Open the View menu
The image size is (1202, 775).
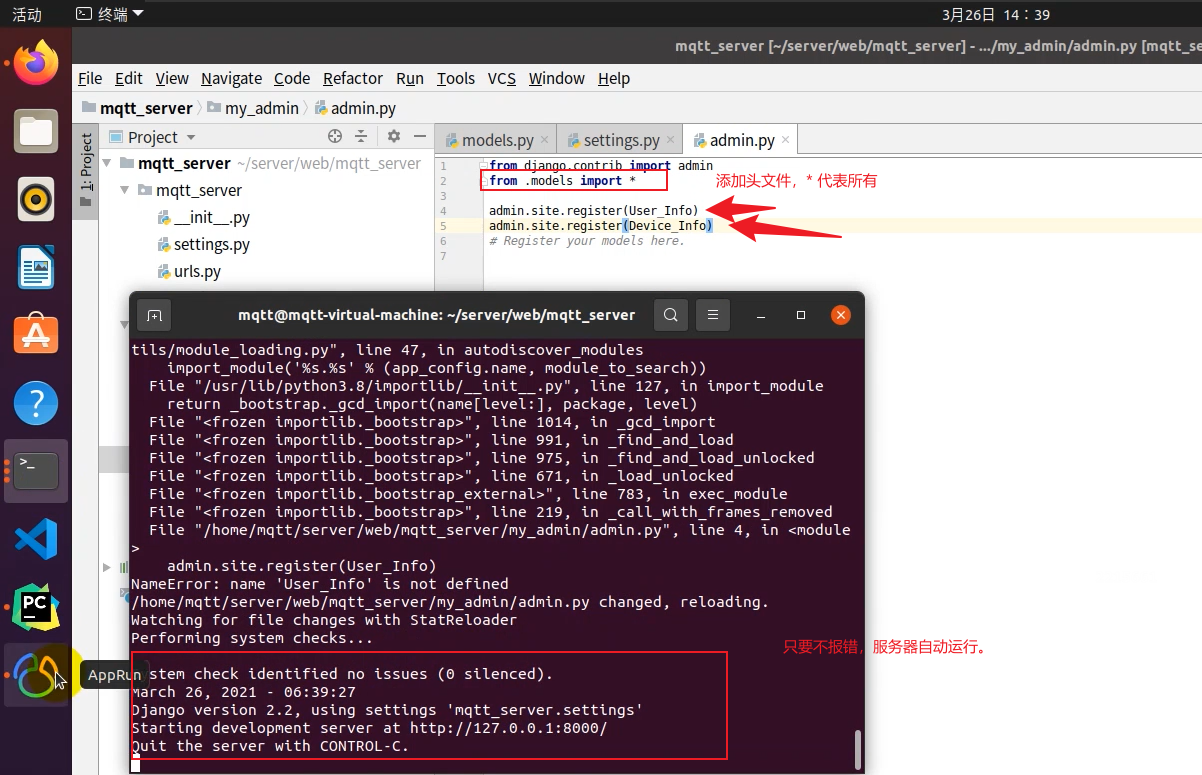pyautogui.click(x=172, y=78)
